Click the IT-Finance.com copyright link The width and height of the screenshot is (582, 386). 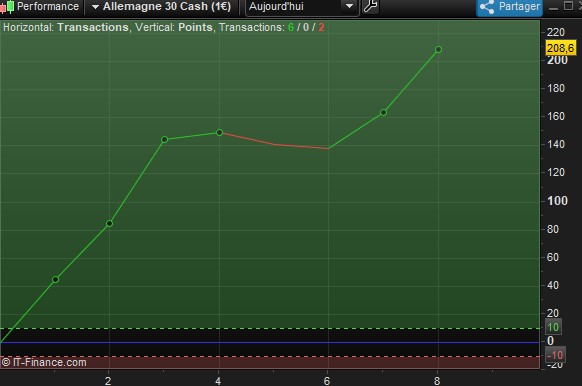tap(44, 362)
